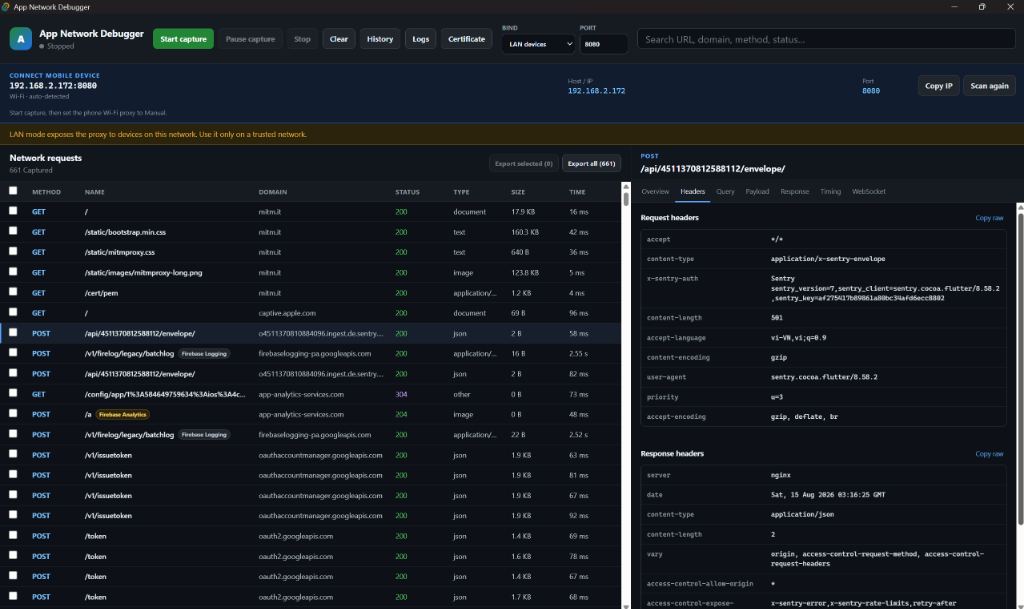Screen dimensions: 1024x609
Task: Click the 2.55 s time cell
Action: tap(578, 353)
